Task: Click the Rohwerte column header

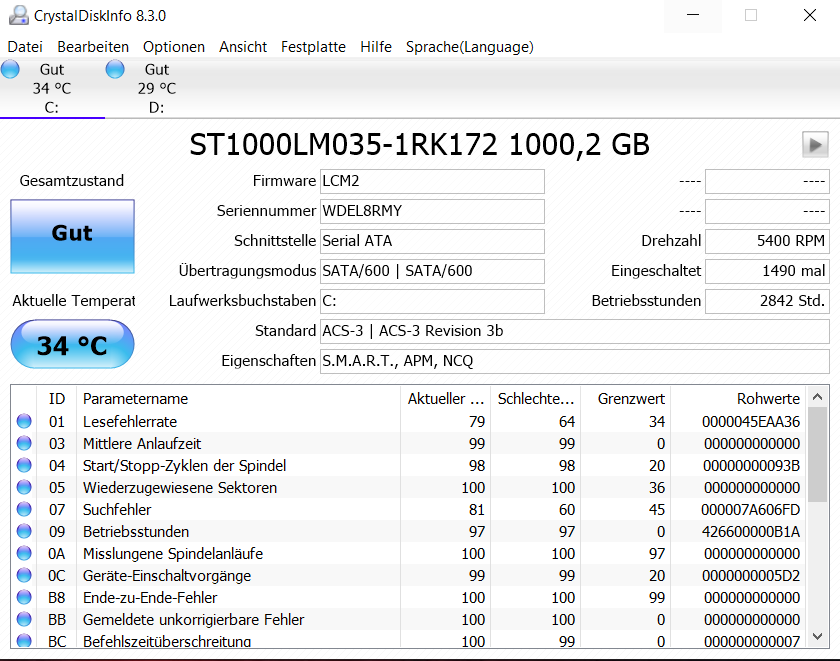Action: [x=738, y=399]
